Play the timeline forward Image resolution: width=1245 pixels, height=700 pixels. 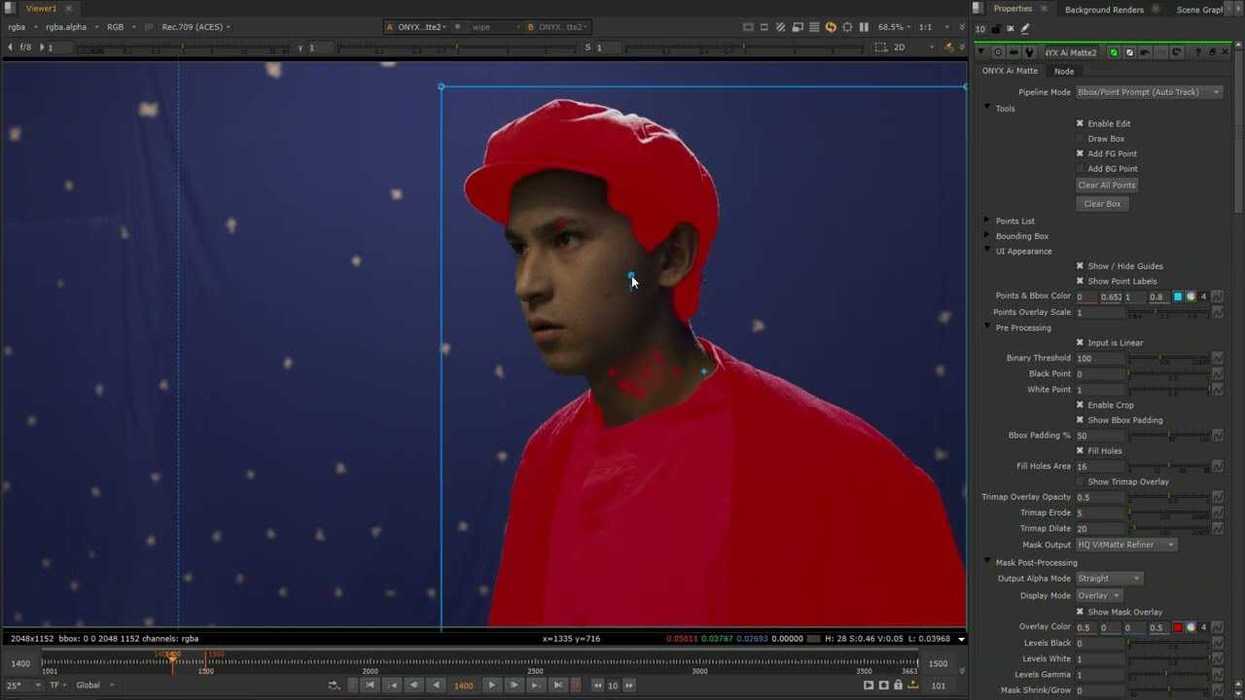tap(491, 685)
